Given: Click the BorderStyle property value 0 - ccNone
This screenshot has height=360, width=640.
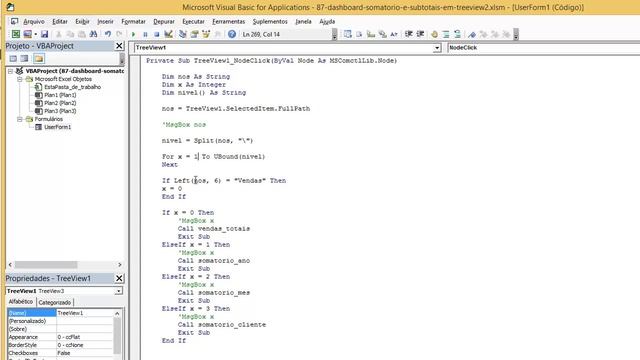Looking at the screenshot, I should click(x=84, y=345).
